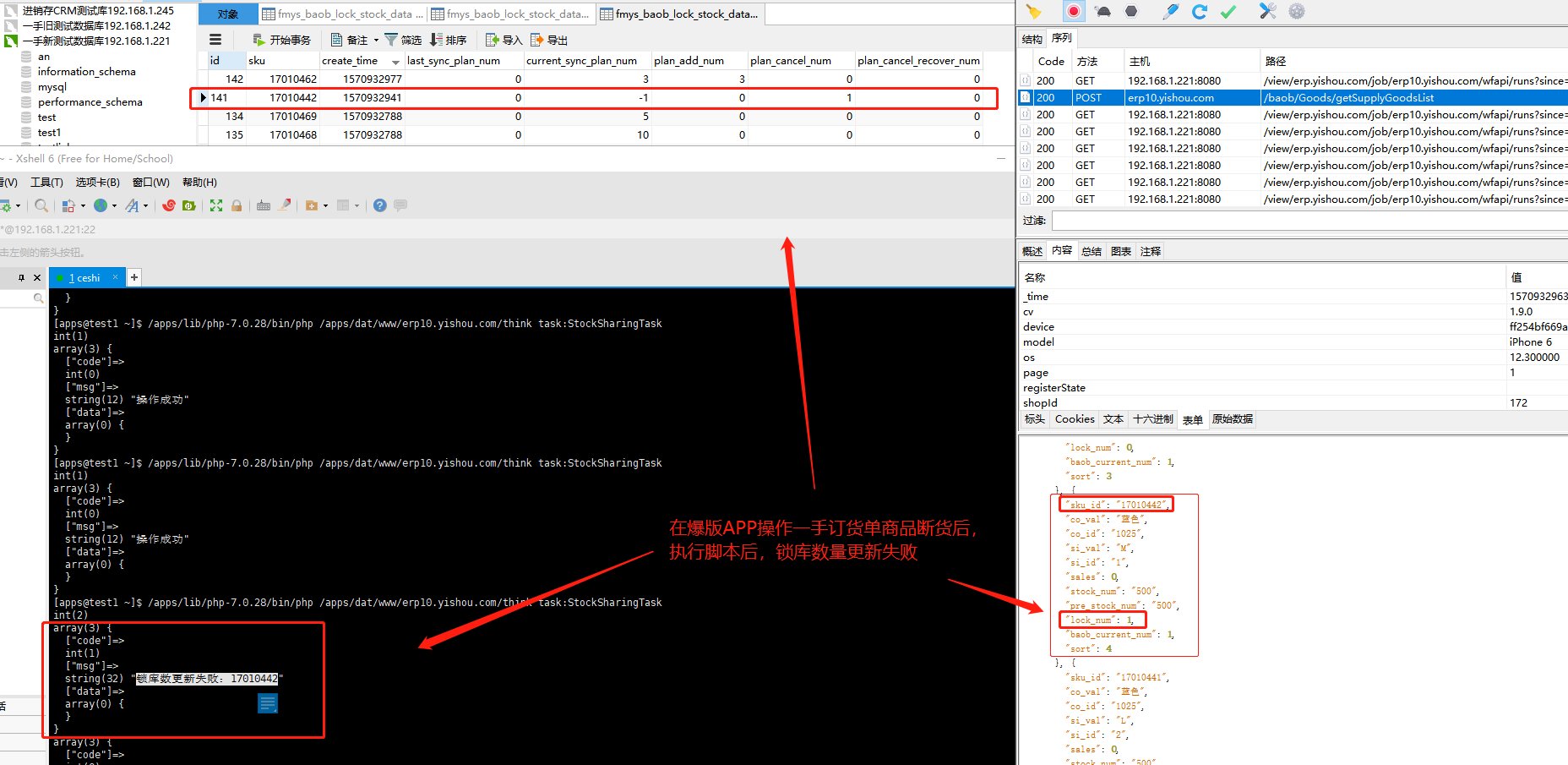Click the red swirl Xftp icon

169,205
